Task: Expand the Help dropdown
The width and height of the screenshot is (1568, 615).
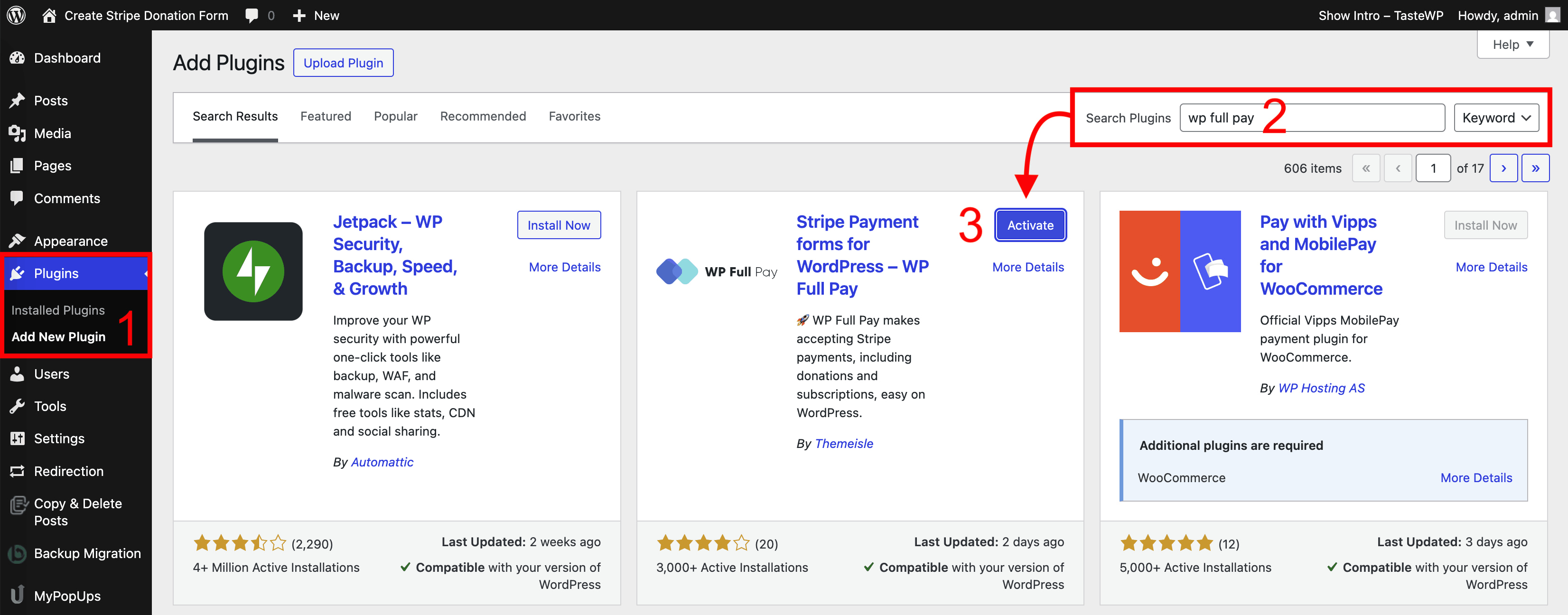Action: coord(1512,44)
